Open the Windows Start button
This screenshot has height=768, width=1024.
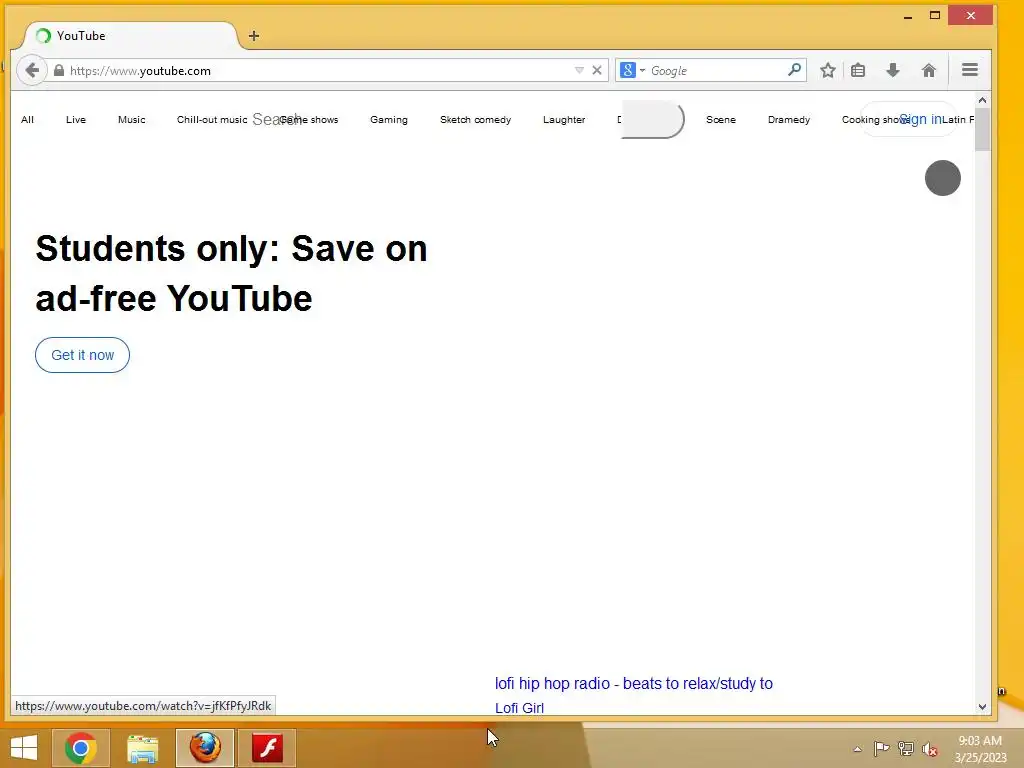tap(24, 748)
